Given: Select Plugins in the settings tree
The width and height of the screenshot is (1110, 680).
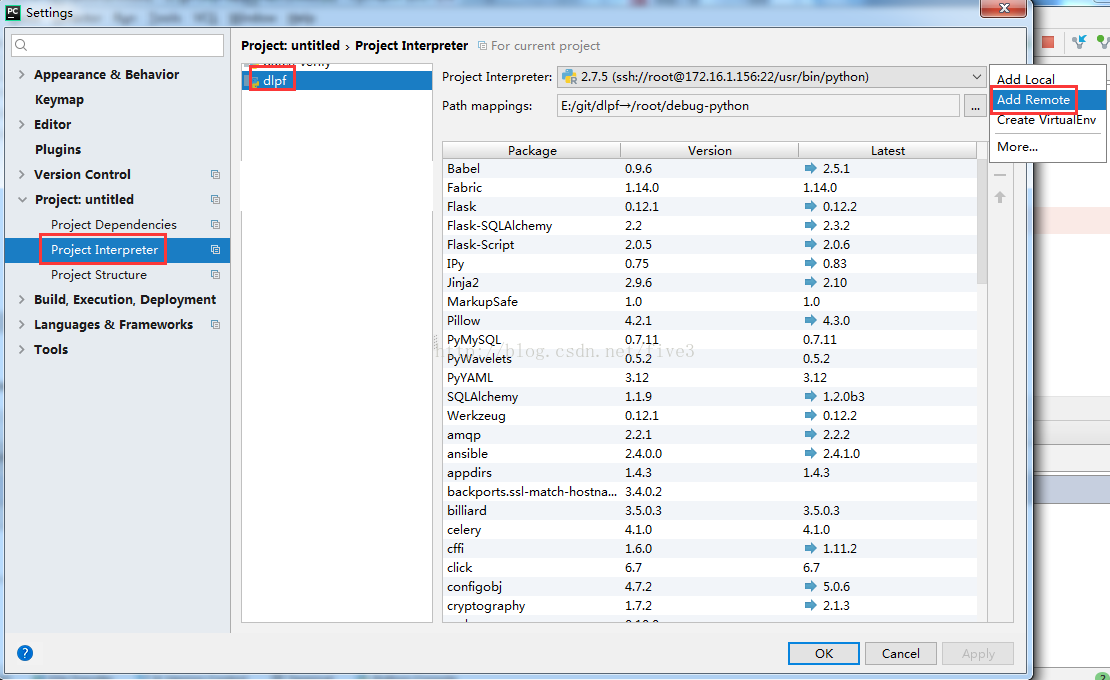Looking at the screenshot, I should coord(58,149).
